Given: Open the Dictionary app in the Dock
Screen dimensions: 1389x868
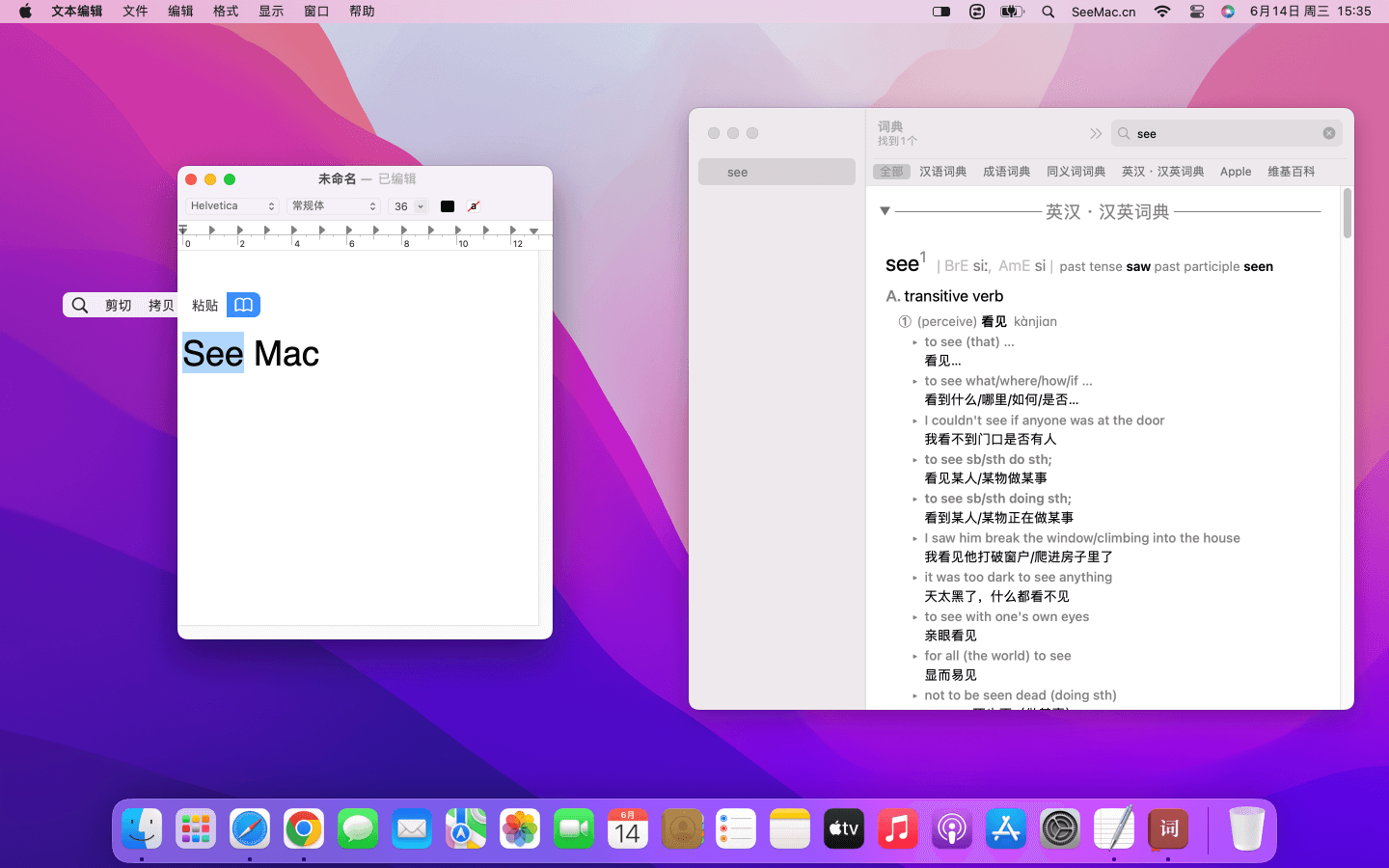Looking at the screenshot, I should tap(1167, 829).
